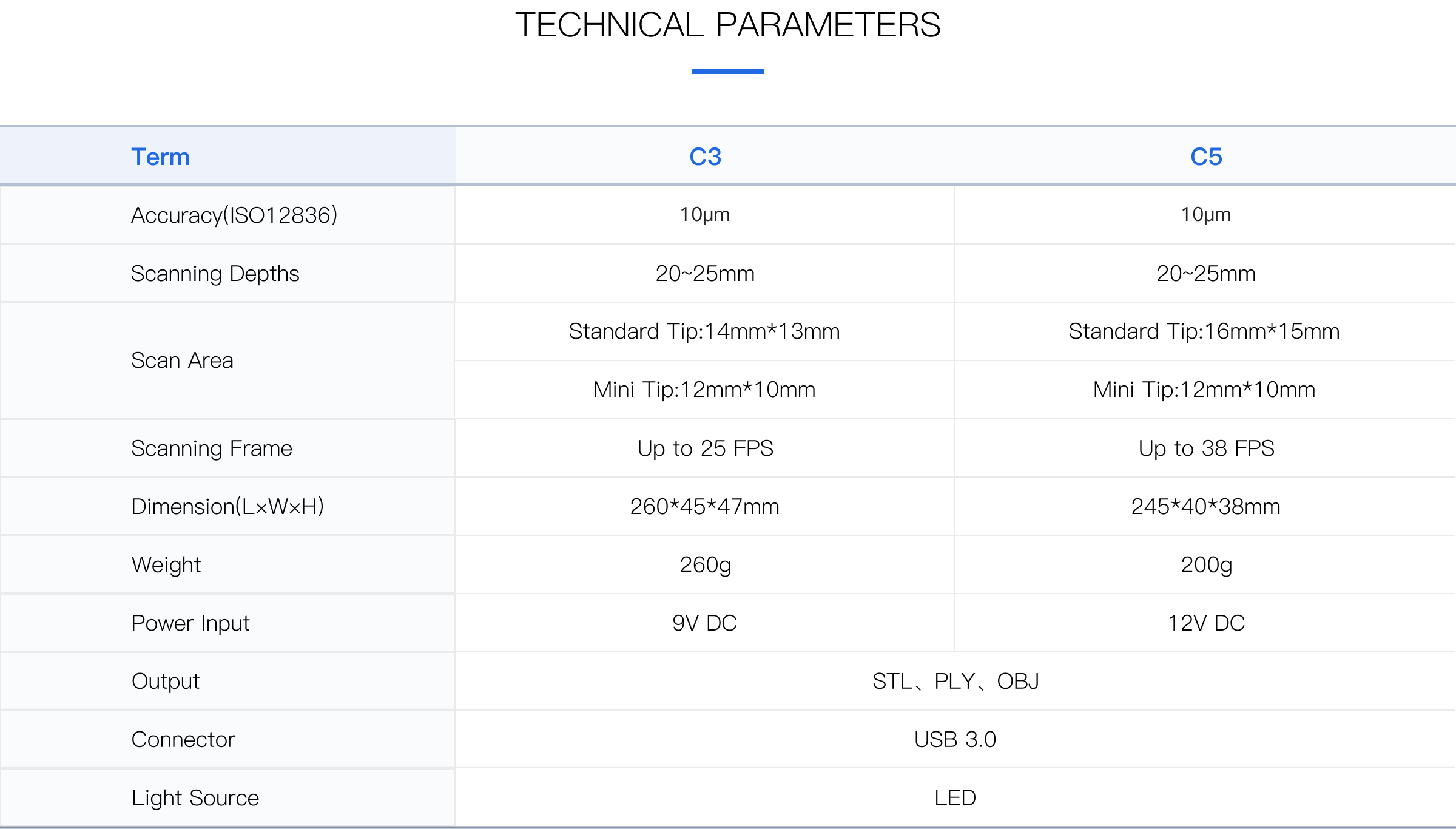This screenshot has height=829, width=1456.
Task: Select the Scanning Frame row label
Action: [212, 448]
